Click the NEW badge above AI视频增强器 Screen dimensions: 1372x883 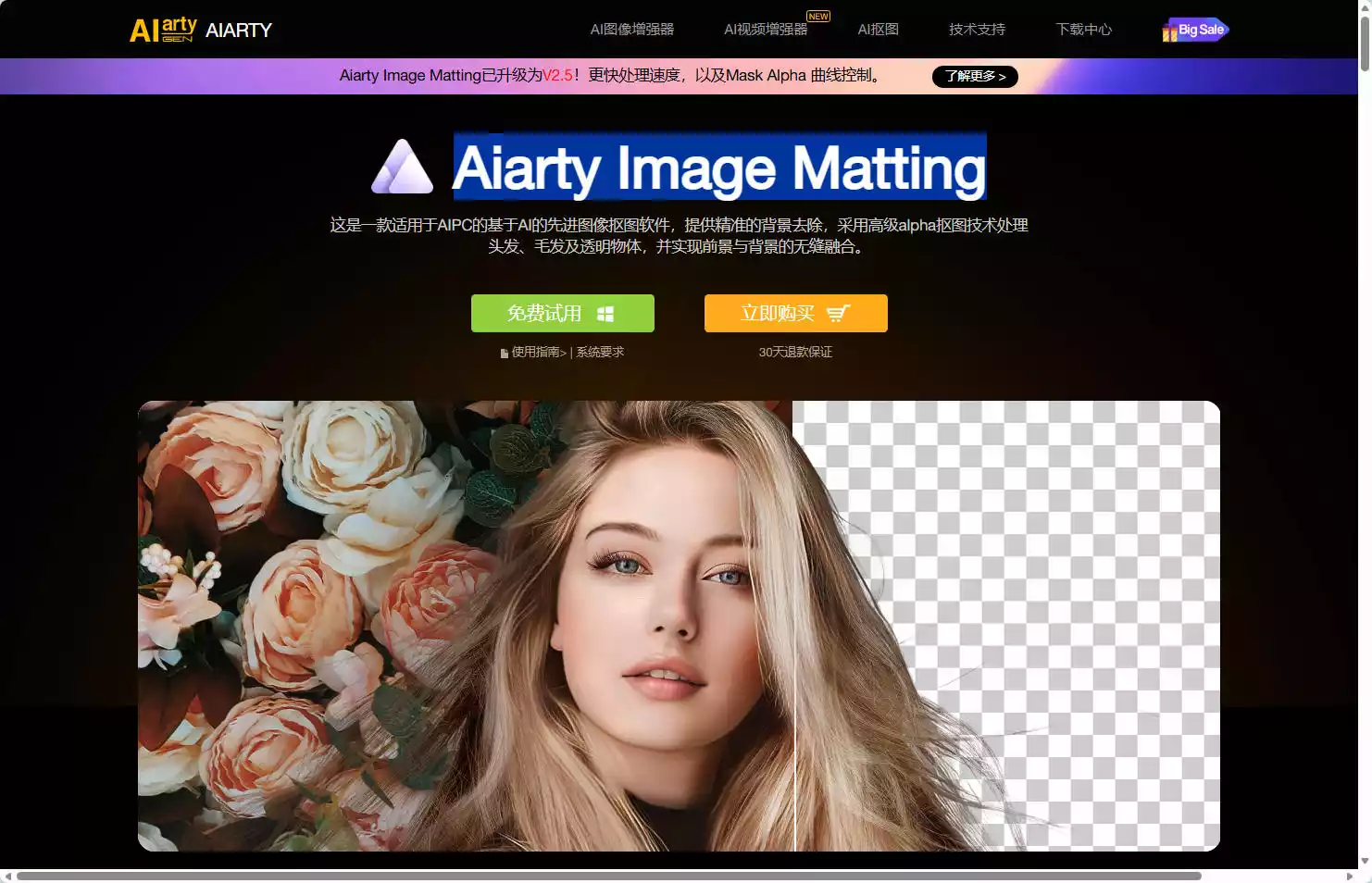[x=818, y=16]
